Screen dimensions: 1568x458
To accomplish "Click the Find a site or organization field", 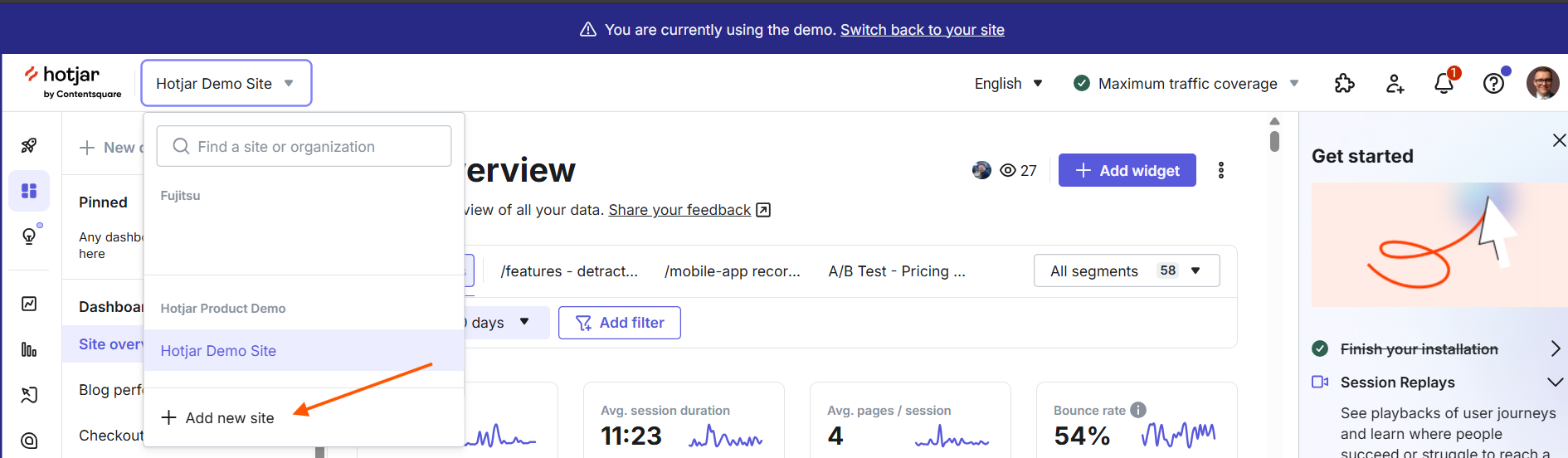I will [x=304, y=146].
